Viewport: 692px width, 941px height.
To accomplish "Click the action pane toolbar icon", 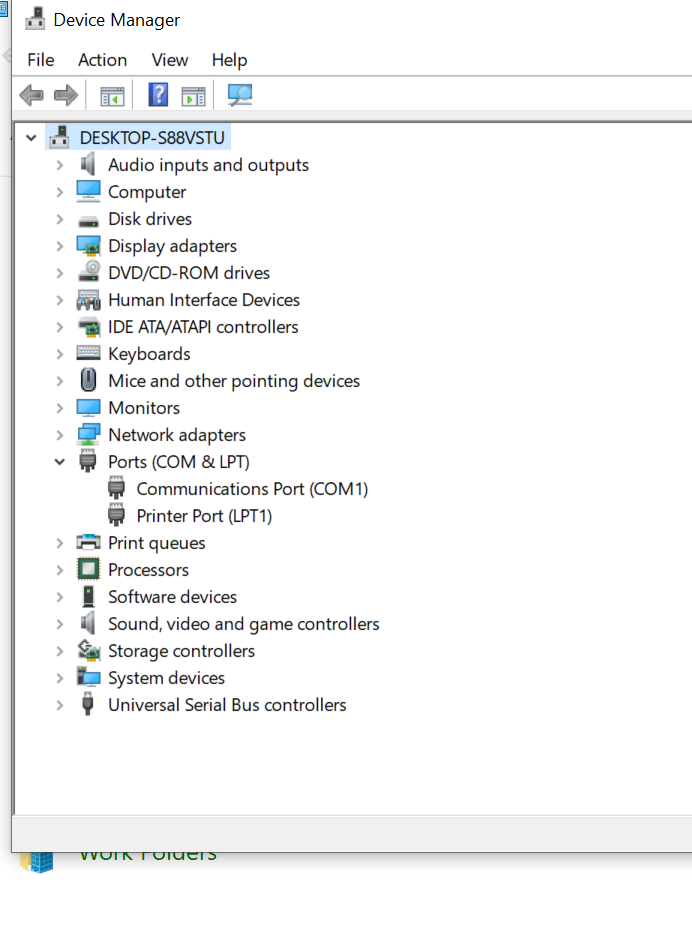I will pos(193,96).
